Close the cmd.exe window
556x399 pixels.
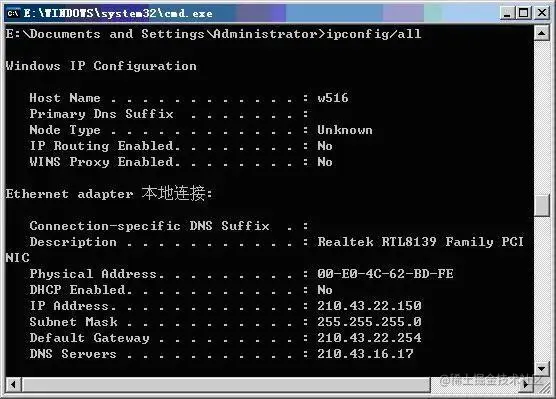(x=542, y=13)
